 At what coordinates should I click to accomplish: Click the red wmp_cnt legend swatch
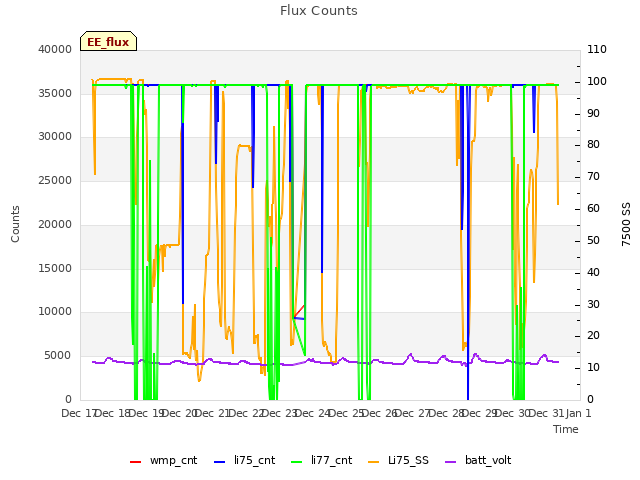pos(136,462)
